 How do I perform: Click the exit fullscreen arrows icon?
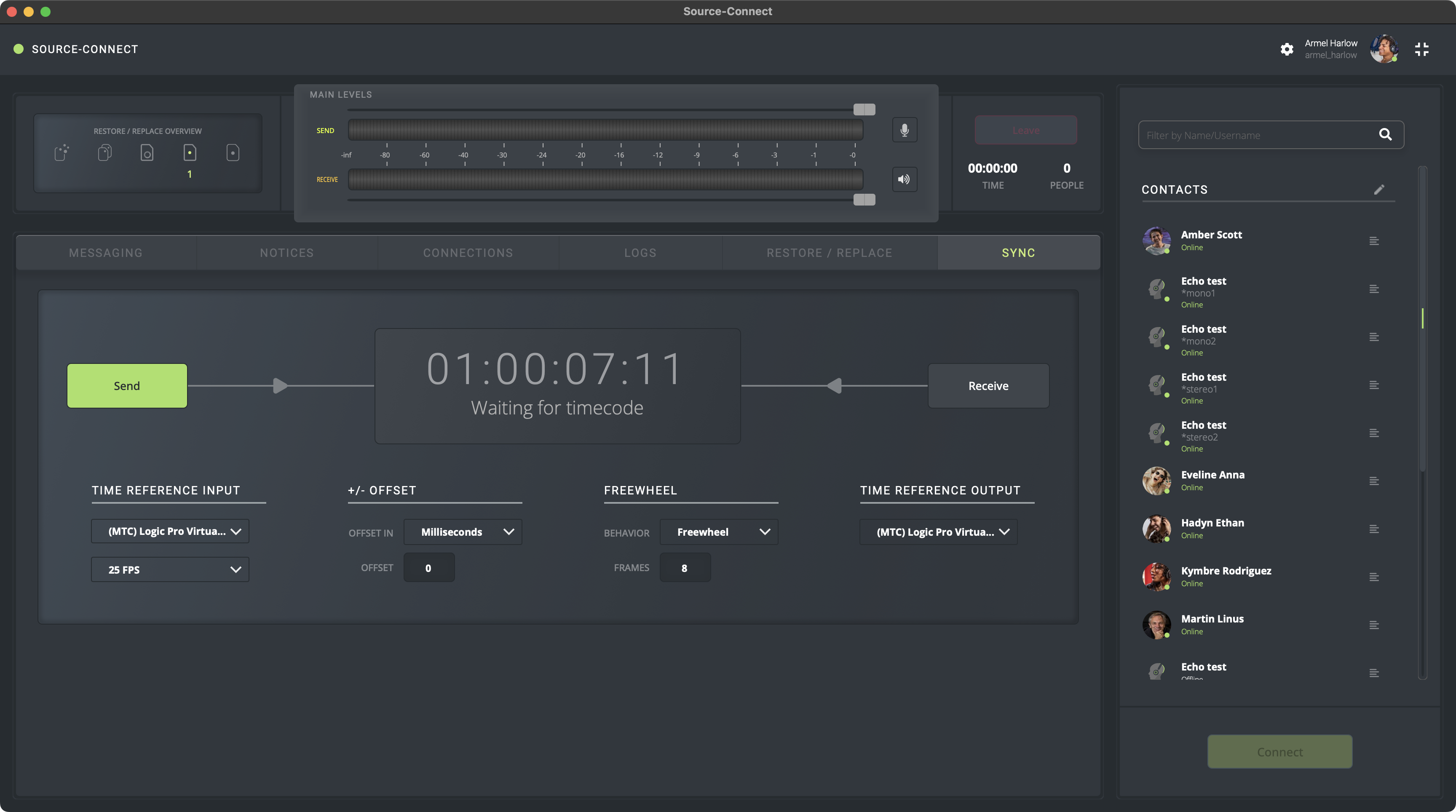(x=1421, y=49)
